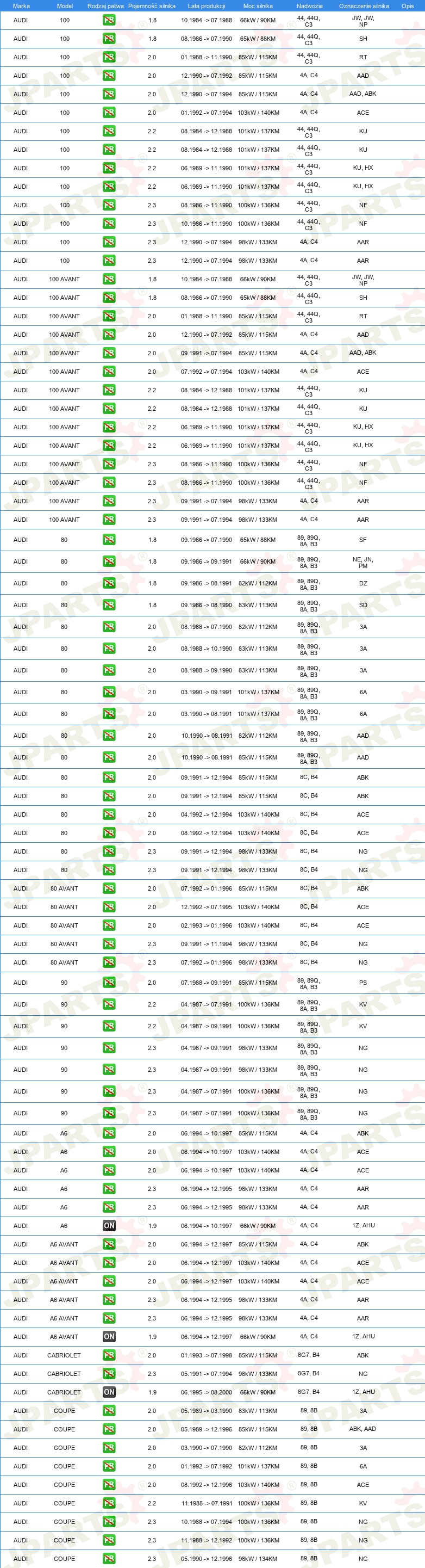The image size is (425, 1568).
Task: Click engine code 'JW, JW, NP' in Audi 100 row
Action: click(x=363, y=21)
